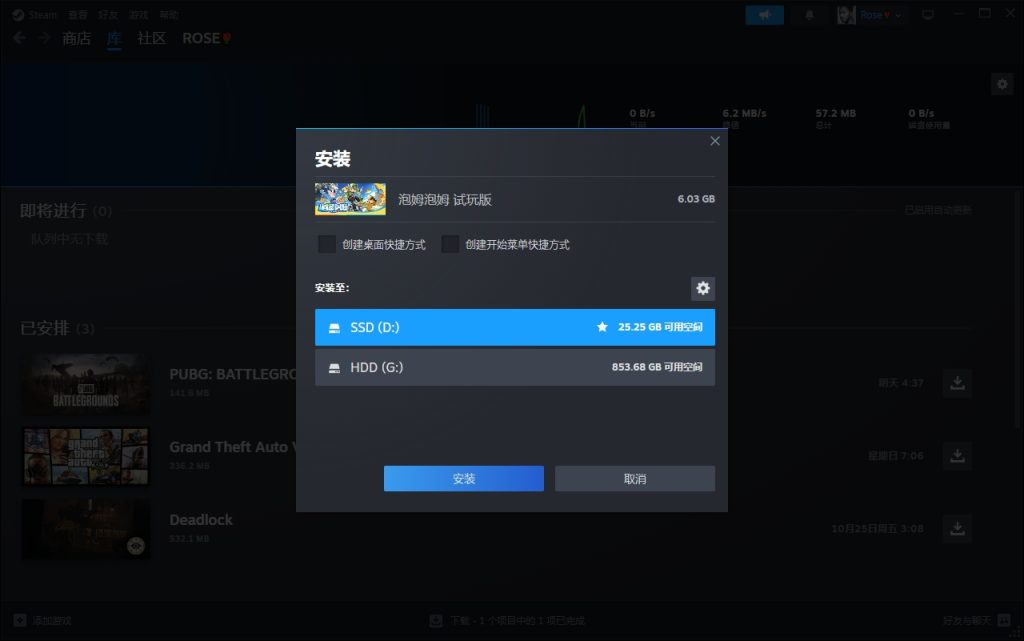
Task: Click the drive icon on SSD (D:)
Action: [x=334, y=328]
